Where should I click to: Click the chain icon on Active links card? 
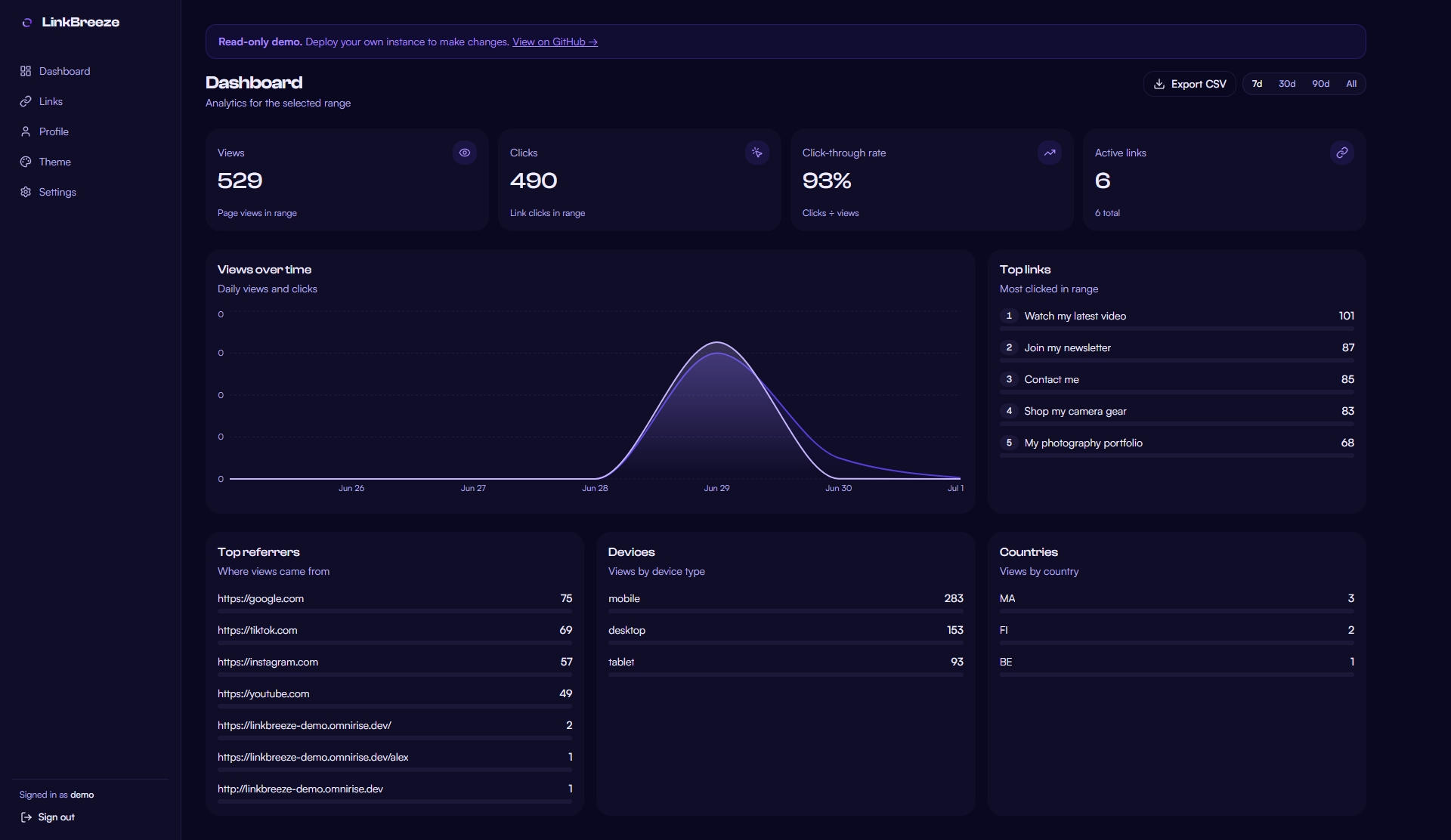(1342, 153)
